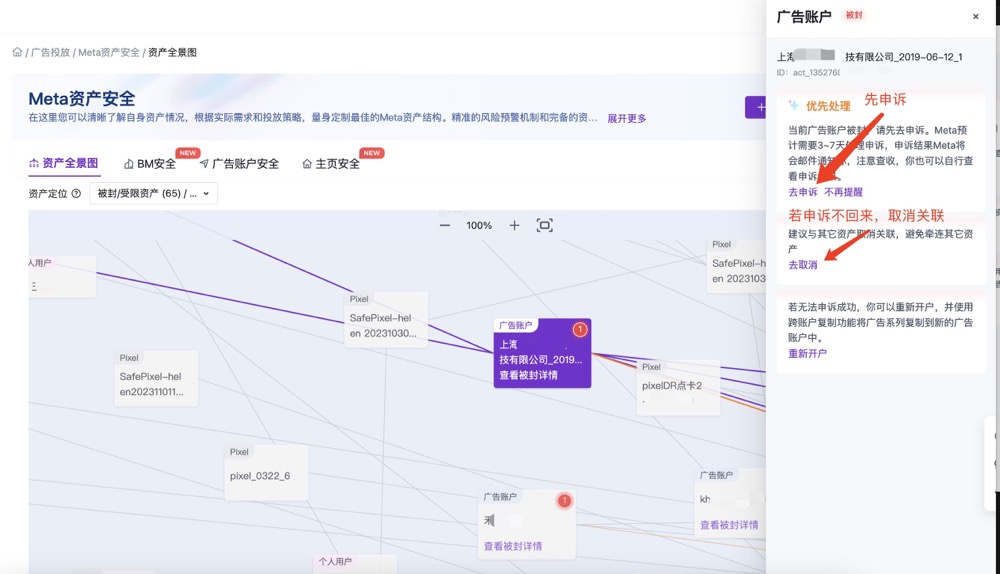Click the 去取消 link
This screenshot has width=1000, height=574.
tap(802, 265)
